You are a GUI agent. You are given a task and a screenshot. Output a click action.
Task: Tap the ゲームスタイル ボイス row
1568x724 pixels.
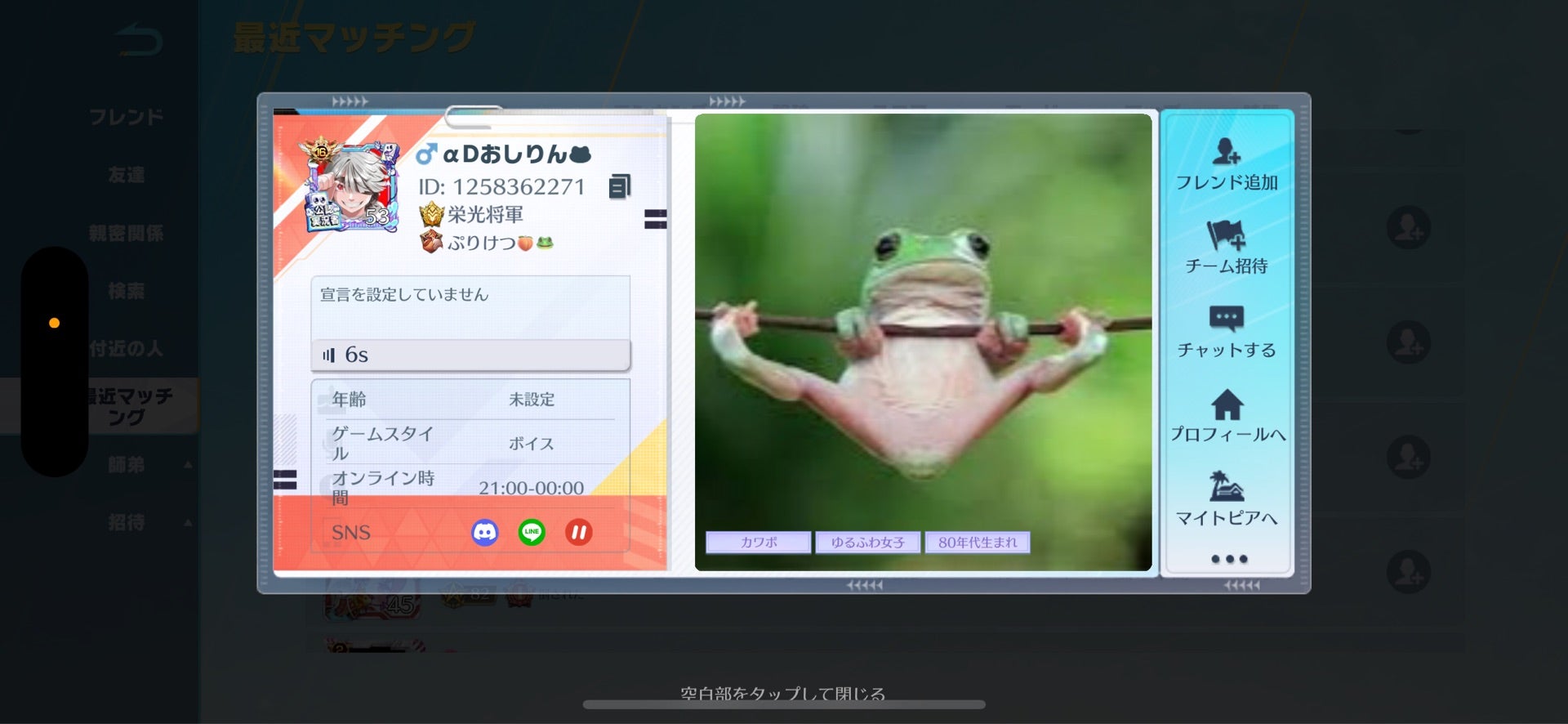(x=472, y=444)
